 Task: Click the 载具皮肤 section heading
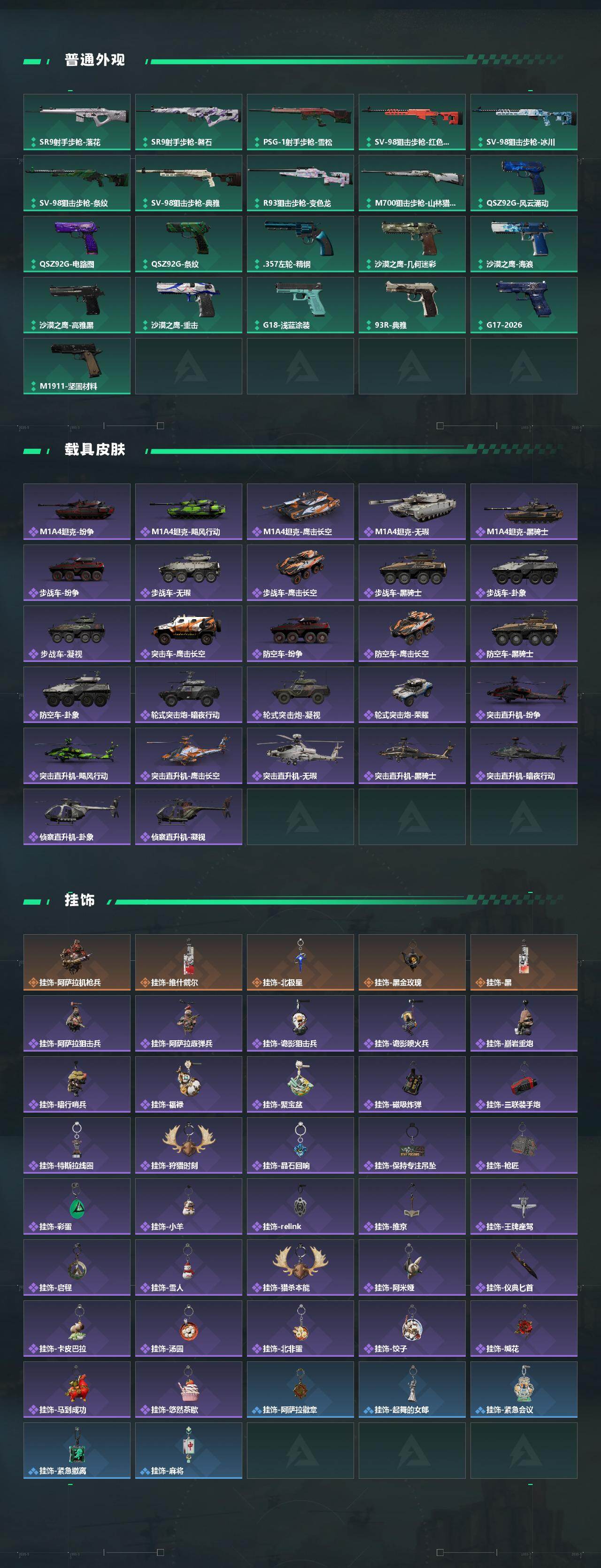[95, 449]
